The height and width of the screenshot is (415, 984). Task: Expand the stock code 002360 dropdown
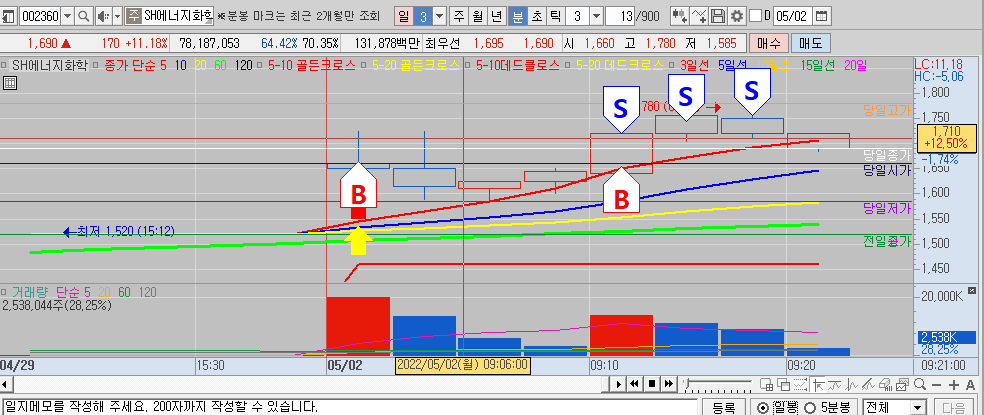[68, 16]
